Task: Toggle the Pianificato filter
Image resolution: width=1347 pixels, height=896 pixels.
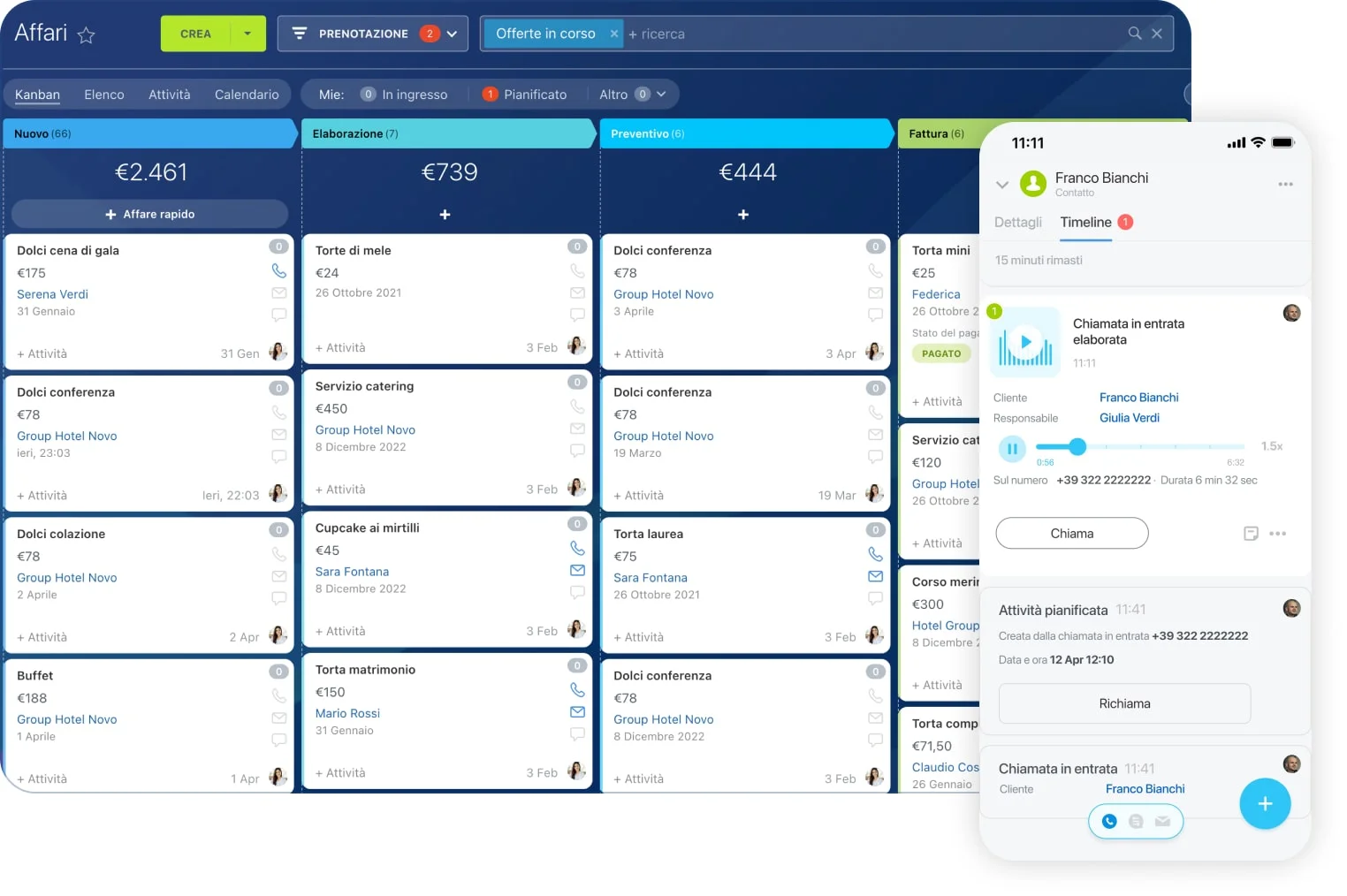Action: point(525,95)
